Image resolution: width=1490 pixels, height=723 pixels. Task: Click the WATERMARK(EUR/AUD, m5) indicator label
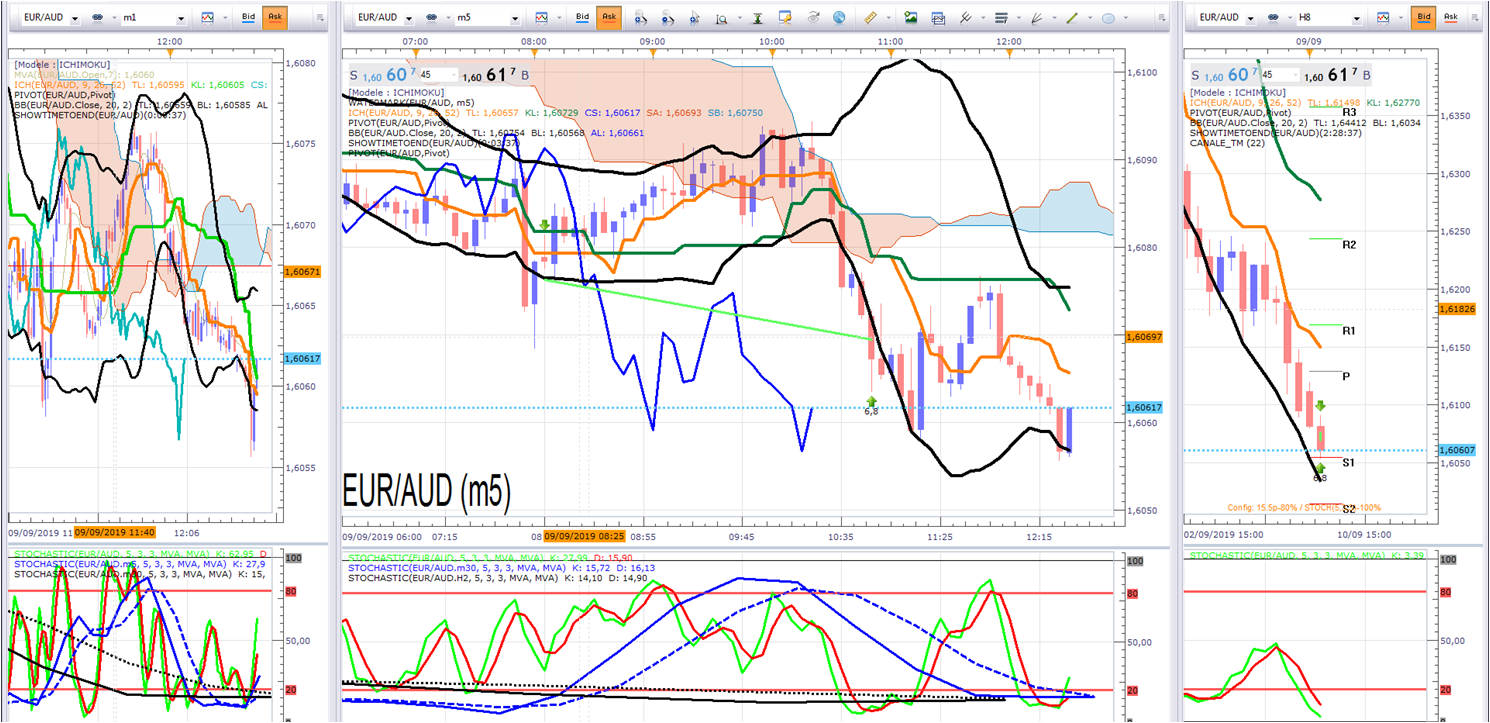point(411,102)
